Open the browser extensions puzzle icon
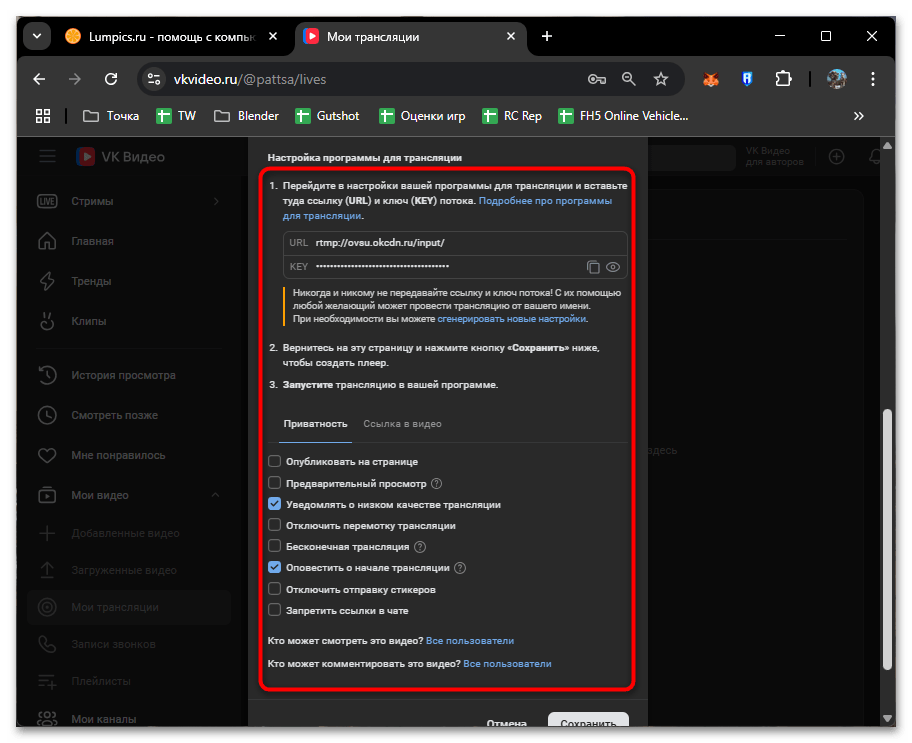Screen dimensions: 912x743 [x=783, y=79]
